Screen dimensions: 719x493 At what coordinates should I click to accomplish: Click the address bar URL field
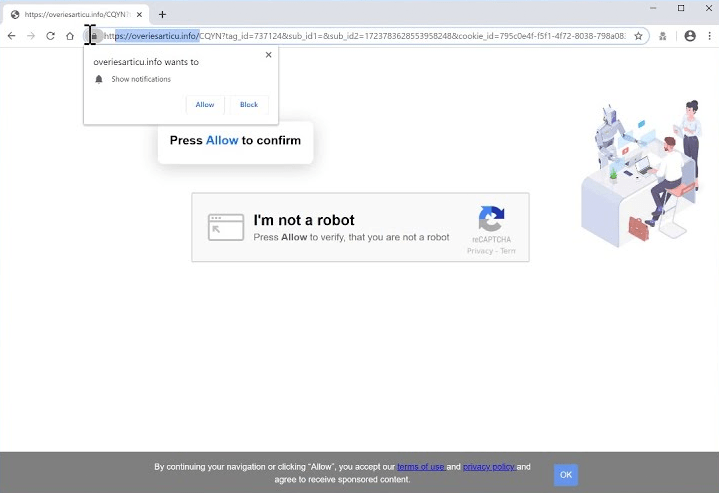(370, 36)
